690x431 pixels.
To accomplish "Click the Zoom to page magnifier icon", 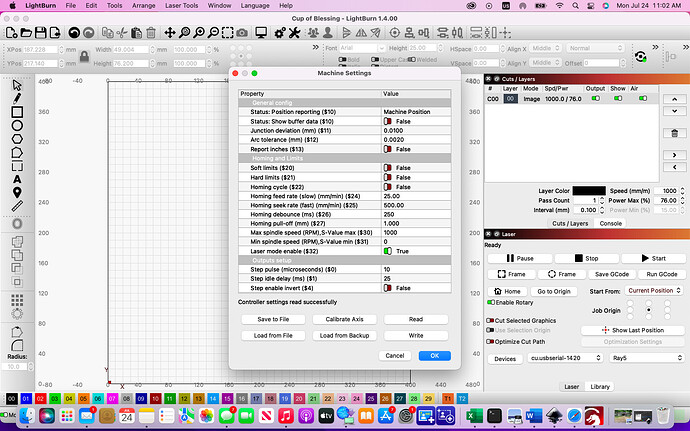I will [184, 33].
